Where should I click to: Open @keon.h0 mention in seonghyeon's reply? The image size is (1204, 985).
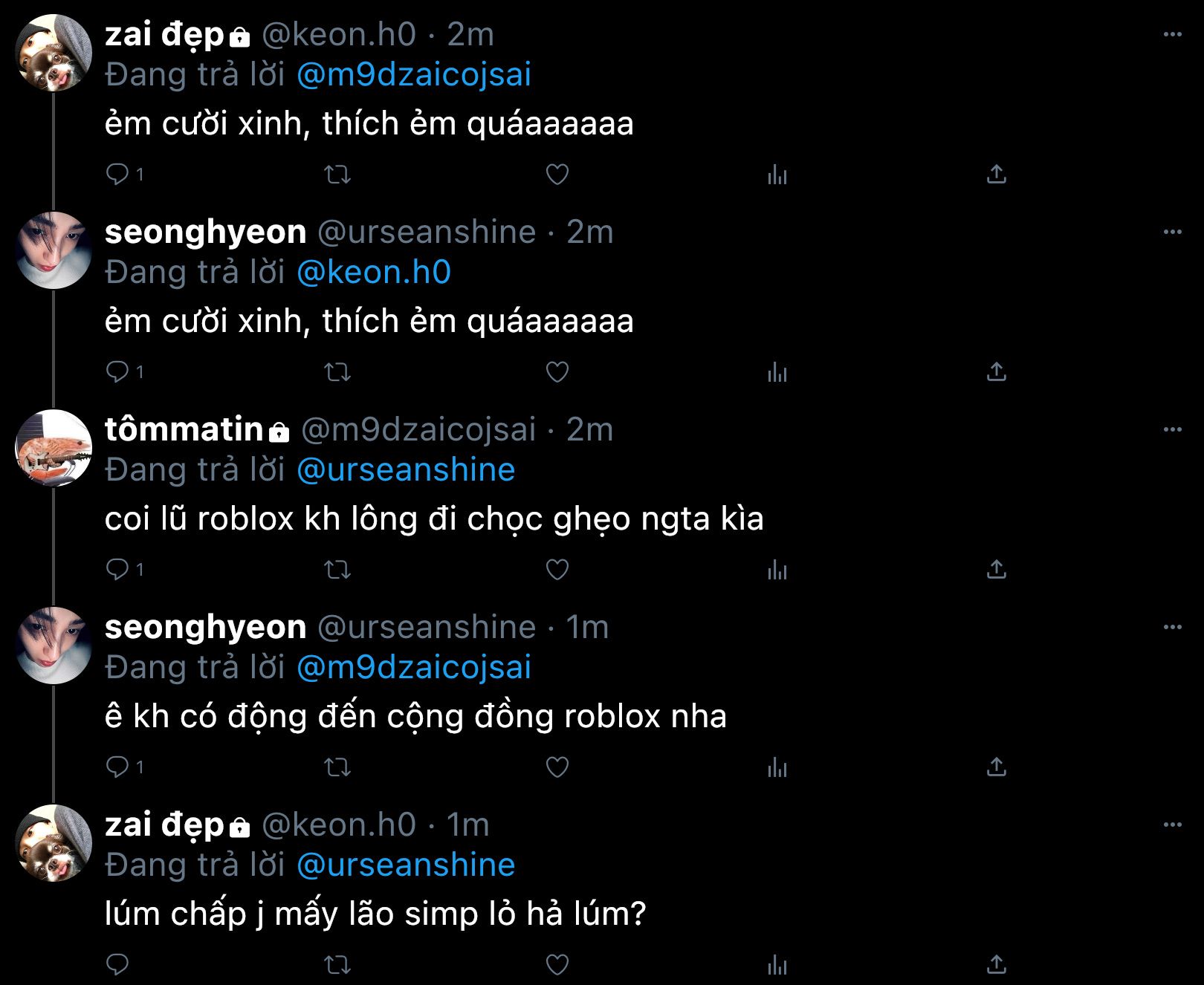[374, 273]
